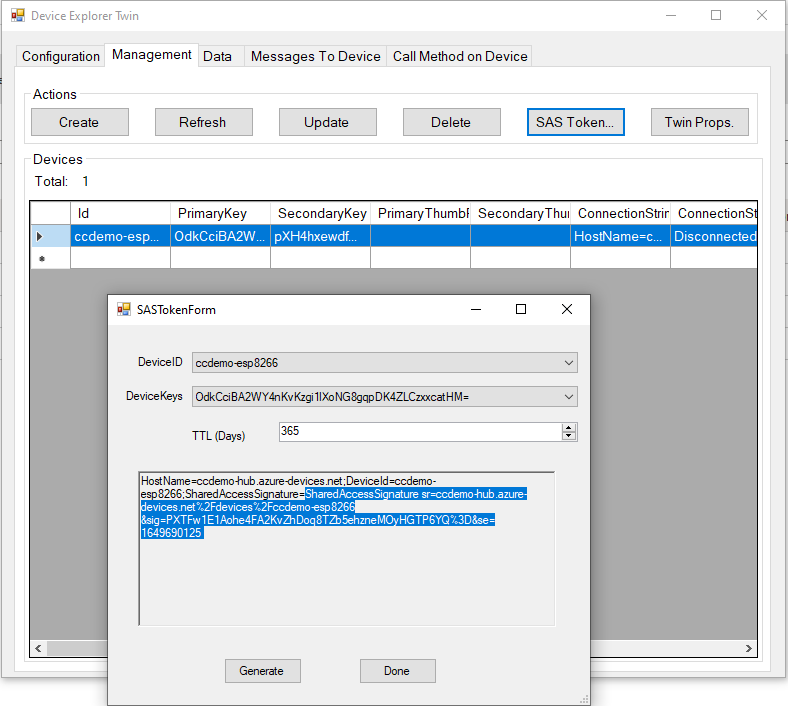This screenshot has width=788, height=706.
Task: Click the generated SAS token text box
Action: coord(347,549)
